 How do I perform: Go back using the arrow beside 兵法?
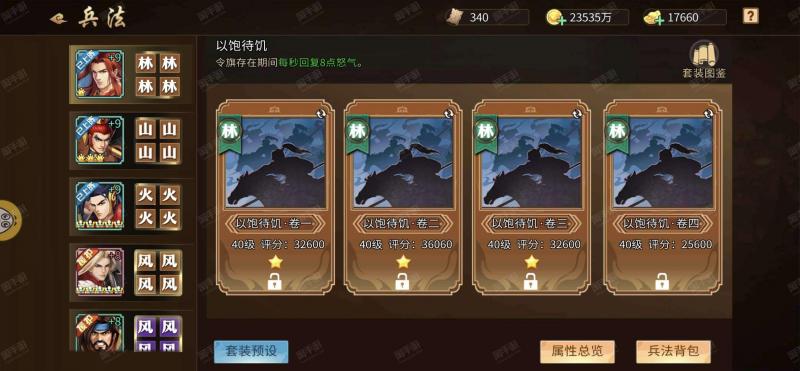click(58, 19)
